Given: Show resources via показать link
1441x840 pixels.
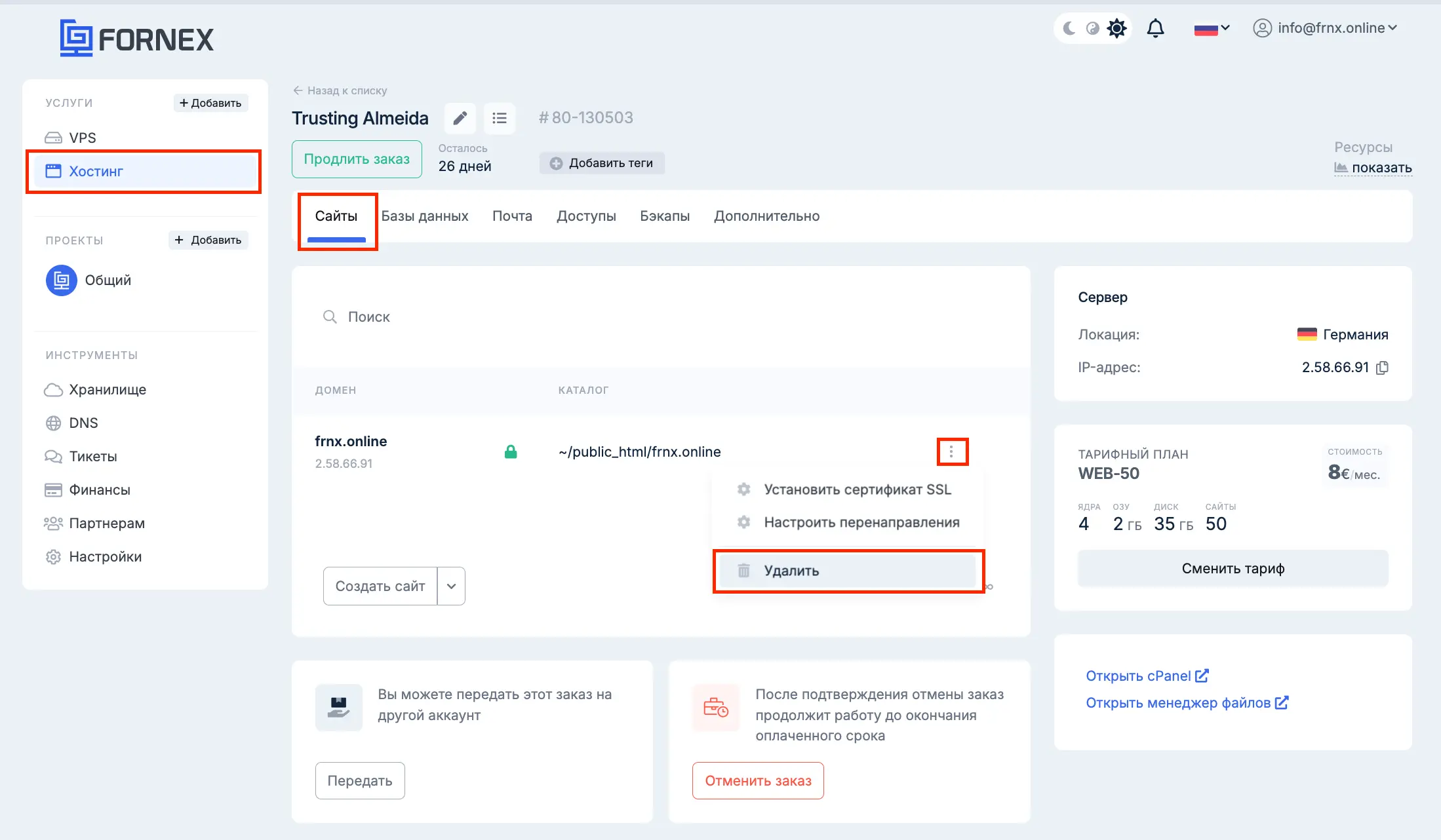Looking at the screenshot, I should [x=1373, y=168].
